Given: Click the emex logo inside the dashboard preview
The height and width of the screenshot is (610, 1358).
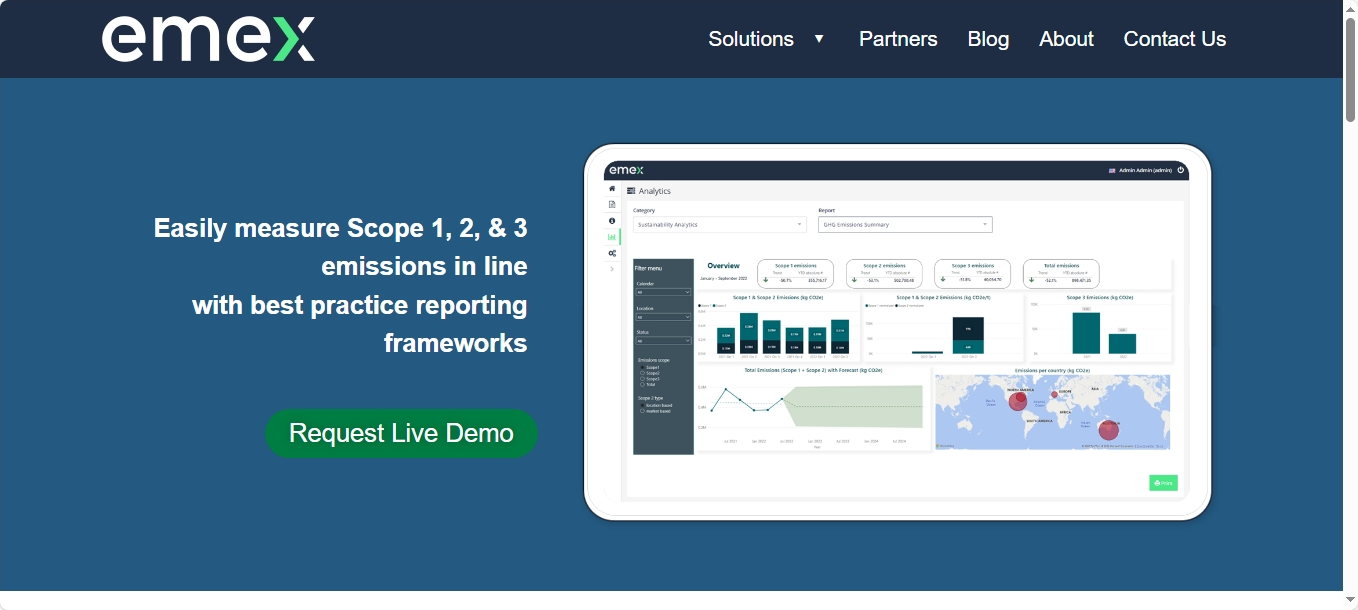Looking at the screenshot, I should coord(627,170).
